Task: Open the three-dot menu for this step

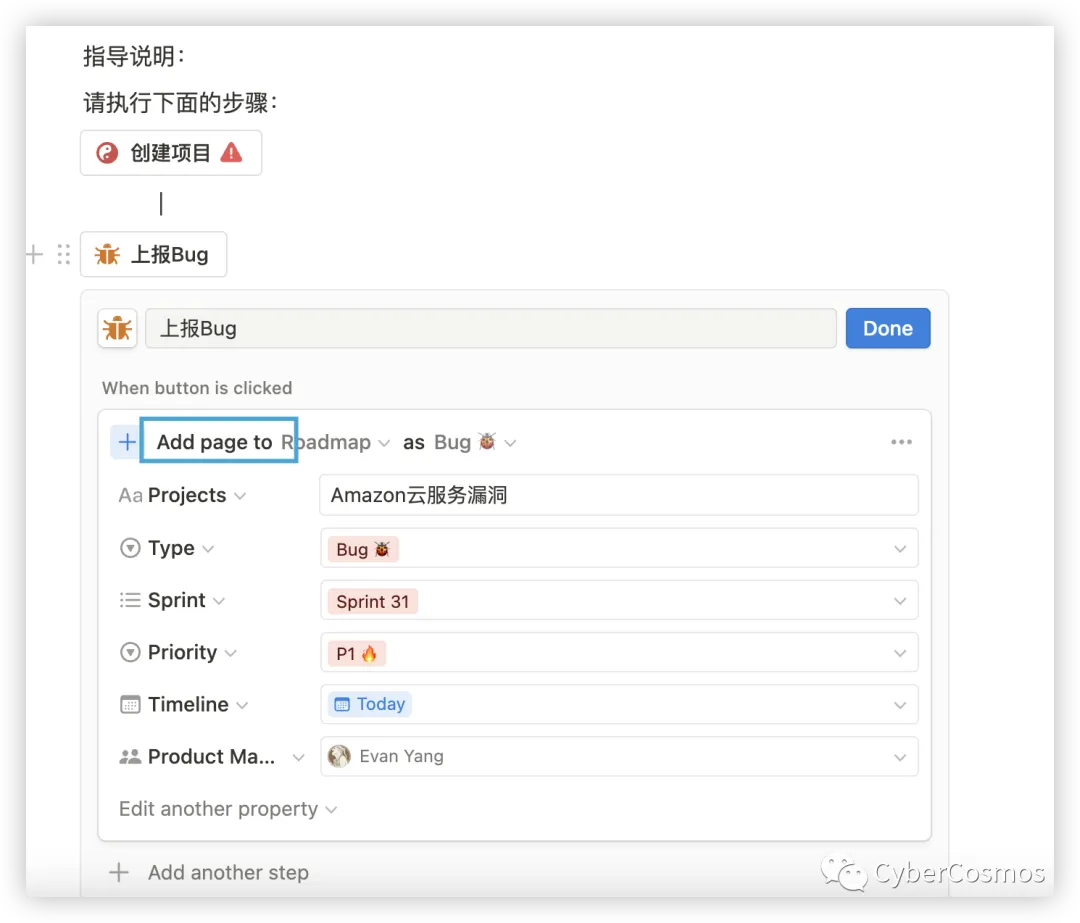Action: click(901, 443)
